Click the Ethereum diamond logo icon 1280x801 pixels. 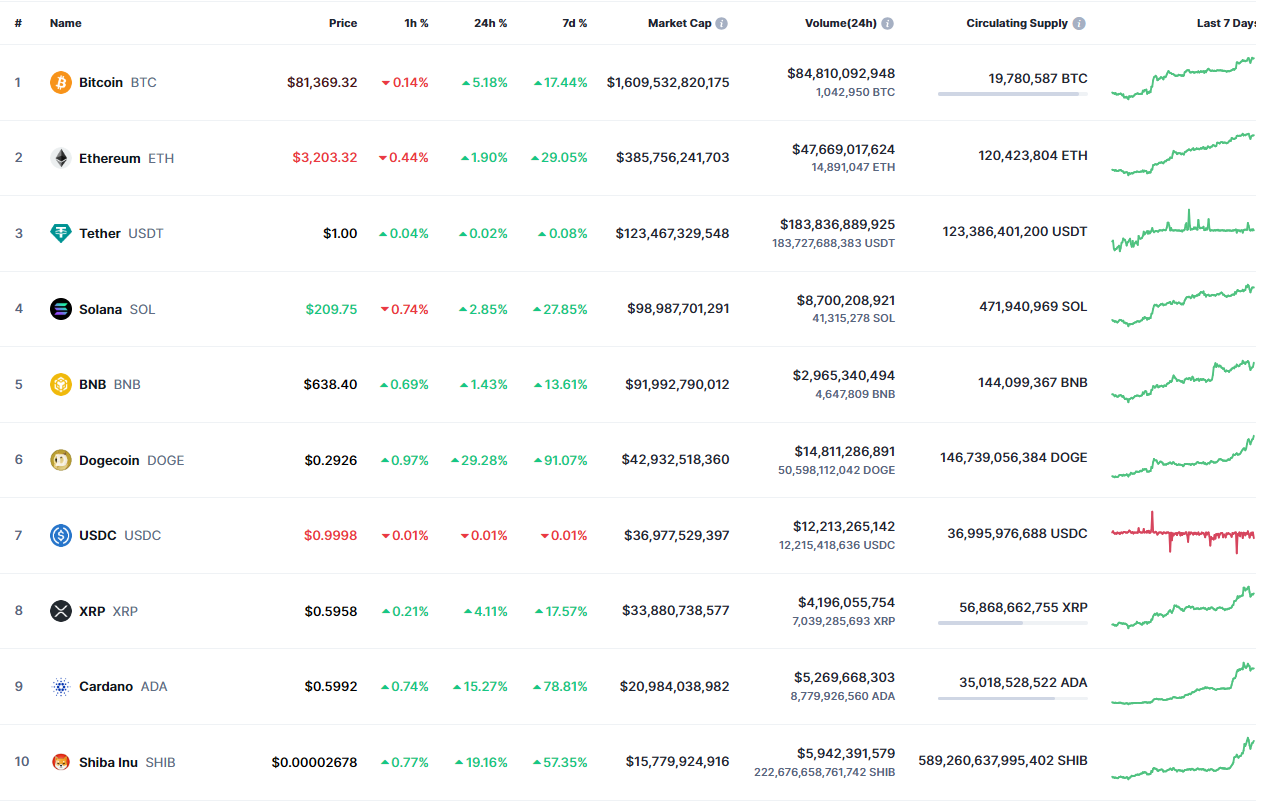coord(61,158)
